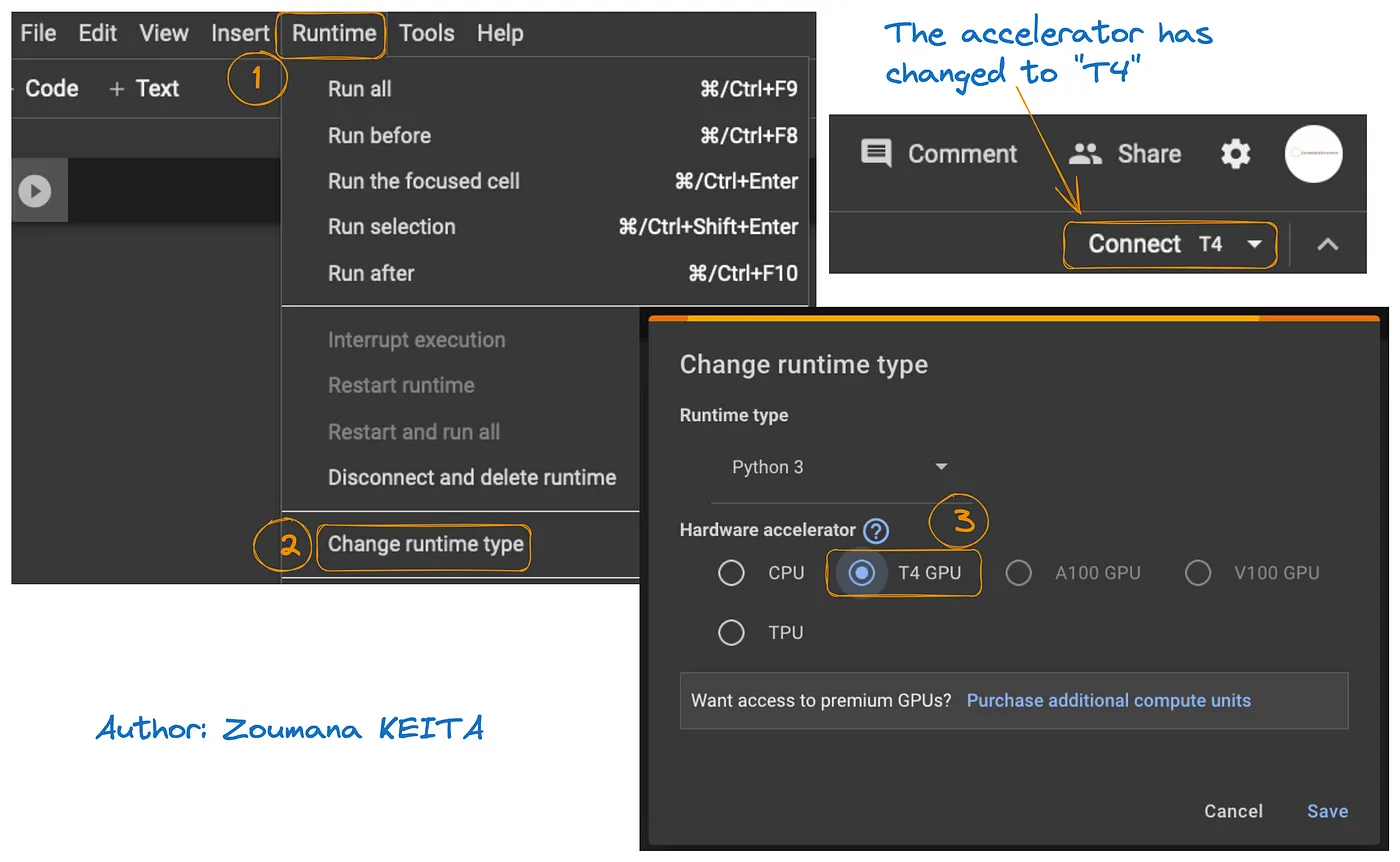Open the Insert menu
Viewport: 1400px width, 862px height.
point(240,33)
